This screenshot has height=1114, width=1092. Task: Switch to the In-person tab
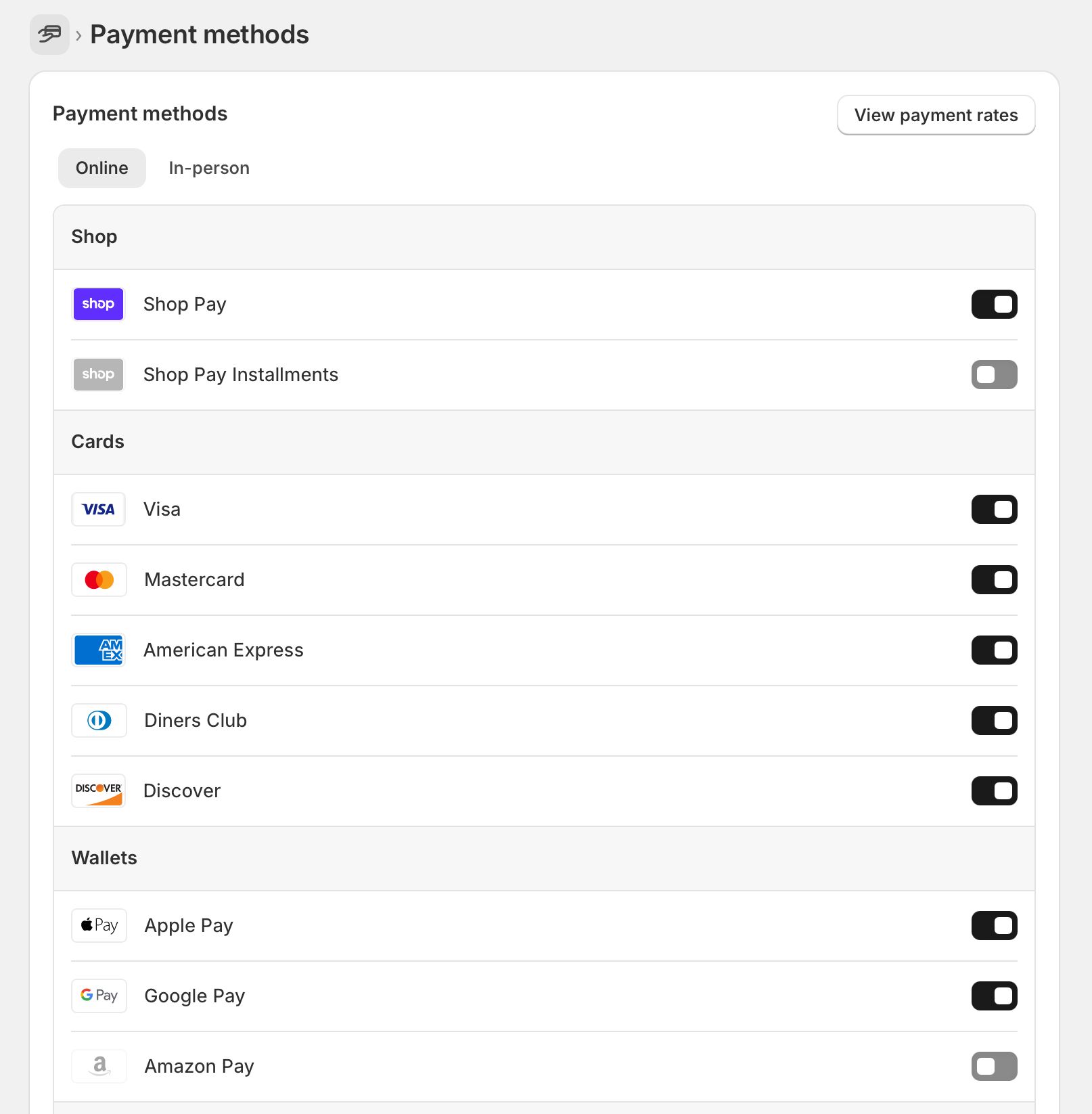(x=209, y=169)
